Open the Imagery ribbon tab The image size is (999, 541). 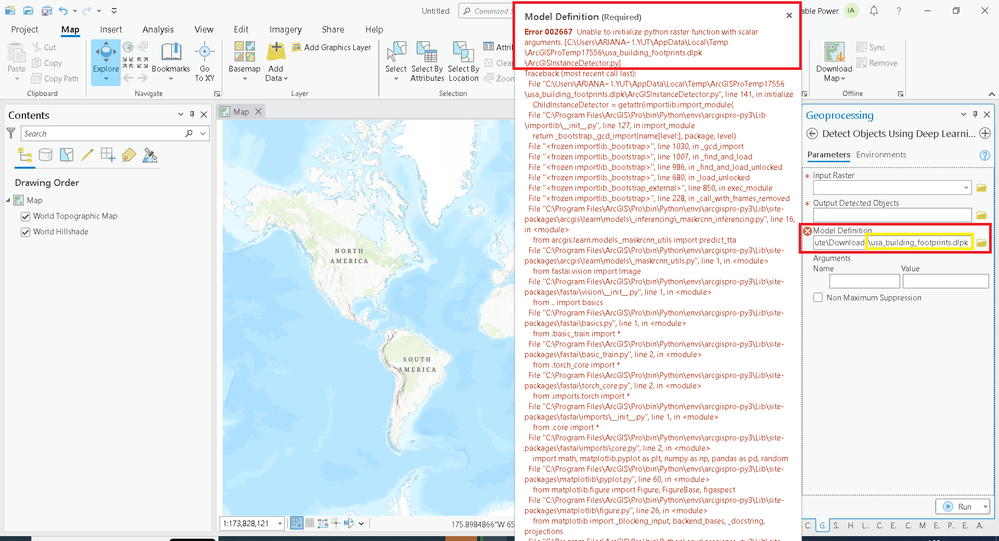click(285, 29)
